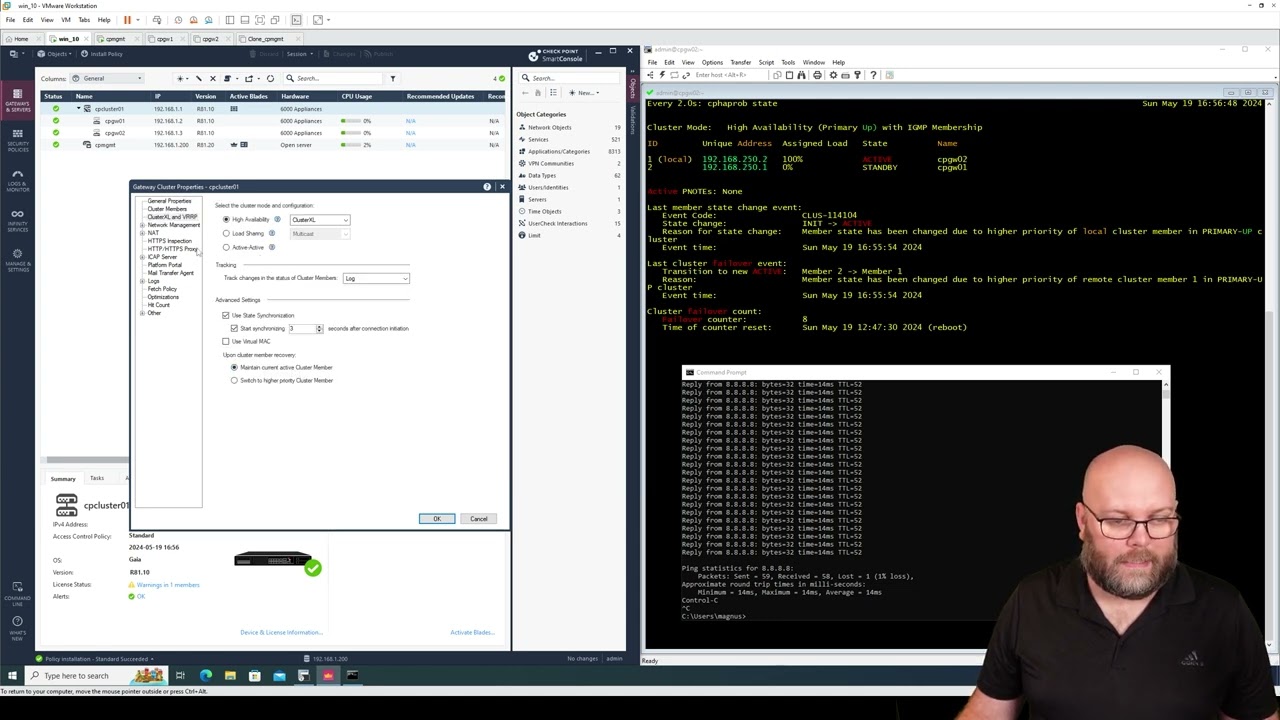Click the gateways search field
This screenshot has width=1280, height=720.
point(335,78)
